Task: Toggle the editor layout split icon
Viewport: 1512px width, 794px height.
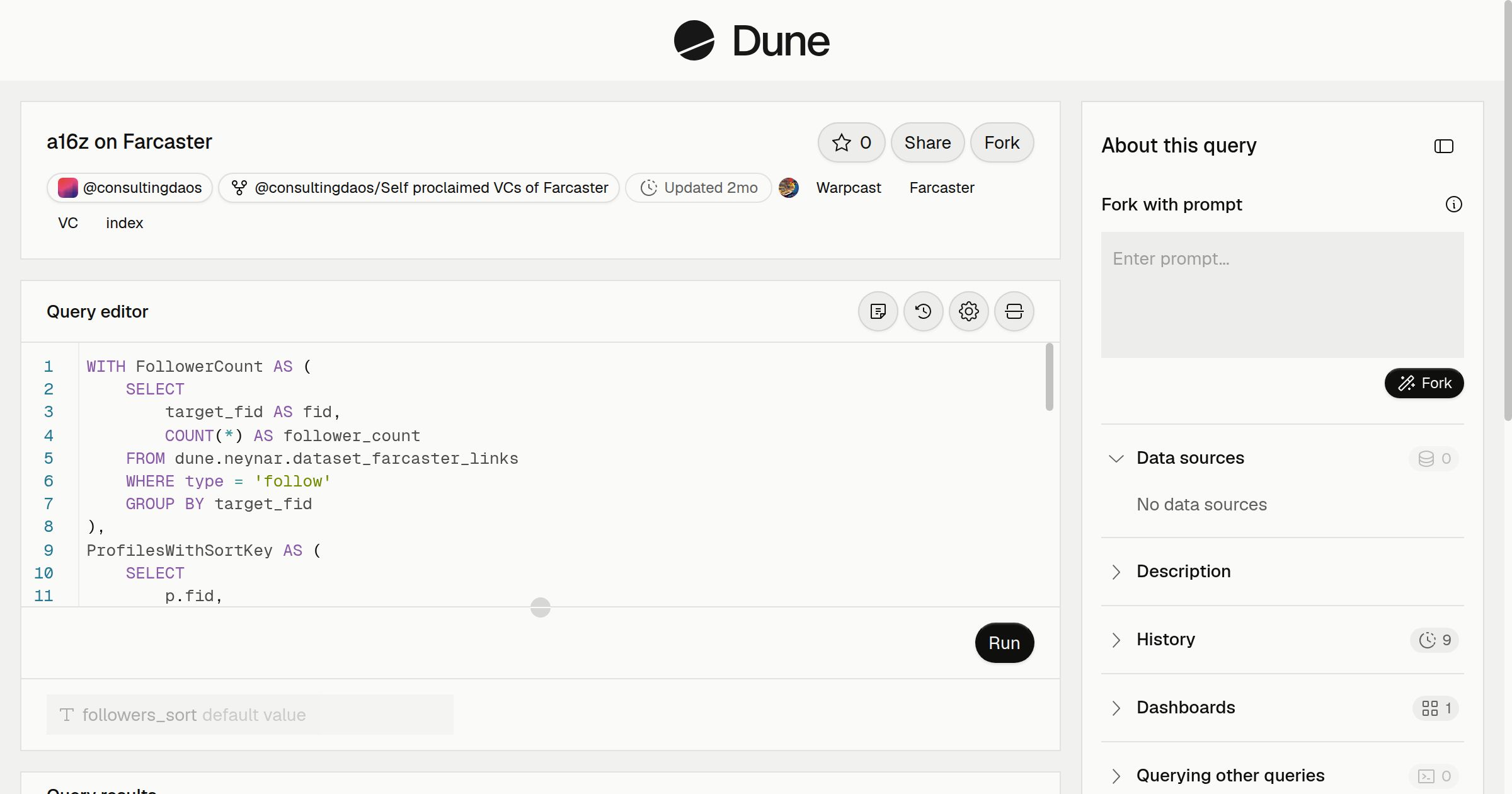Action: [x=1014, y=311]
